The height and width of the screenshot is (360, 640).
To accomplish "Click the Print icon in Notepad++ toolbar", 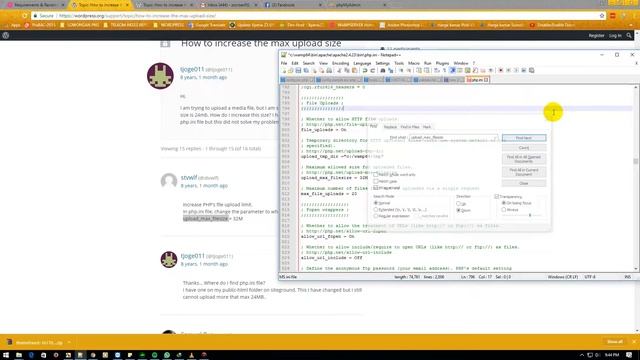I will (x=329, y=71).
